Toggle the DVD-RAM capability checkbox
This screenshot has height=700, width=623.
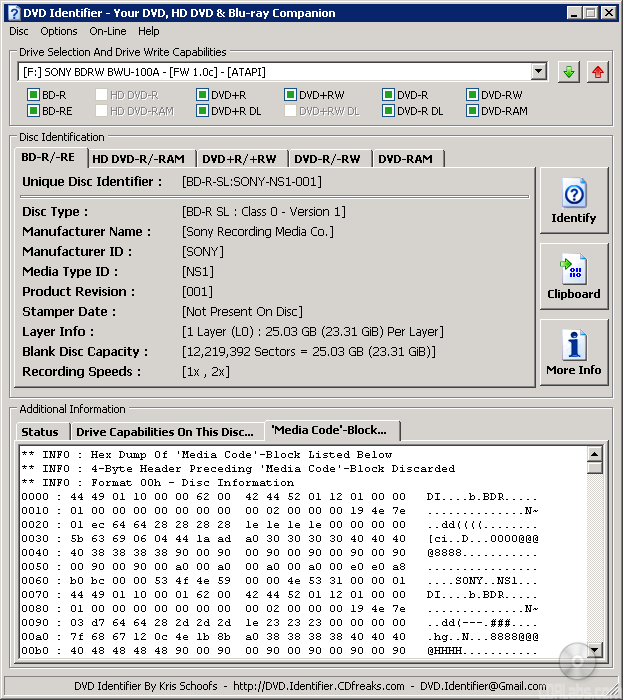[472, 111]
